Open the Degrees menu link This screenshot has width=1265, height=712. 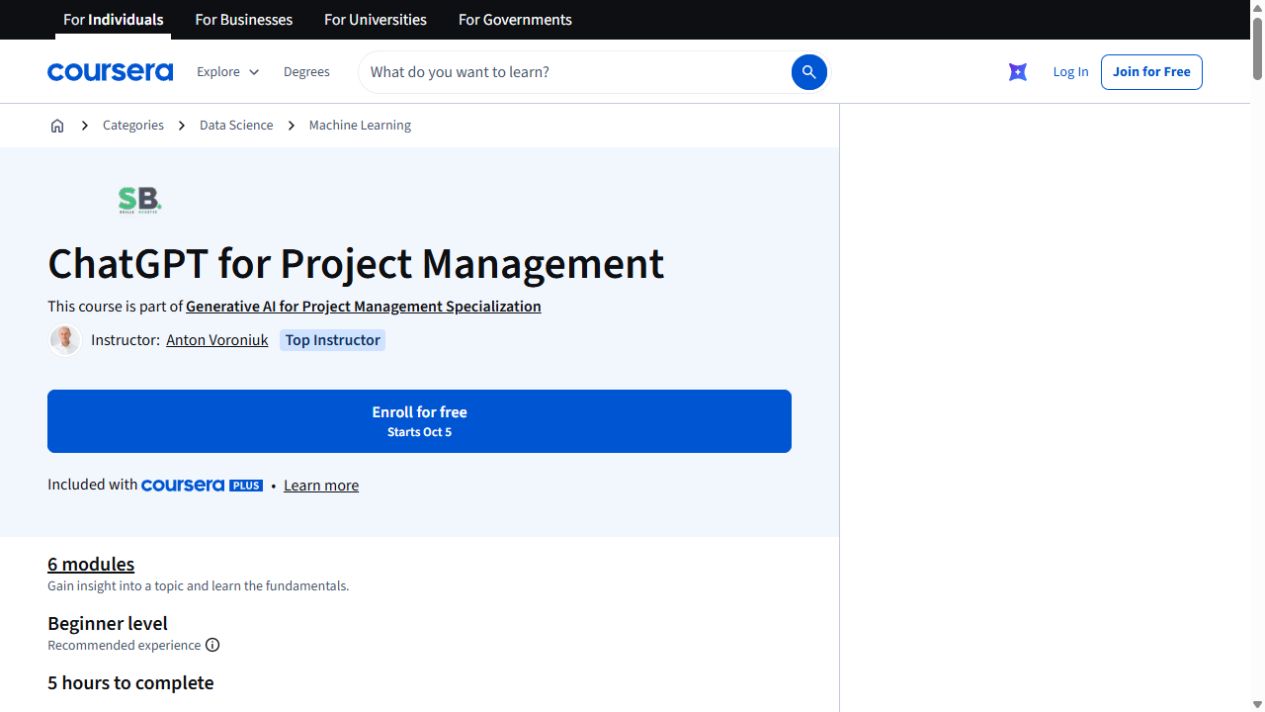point(306,72)
